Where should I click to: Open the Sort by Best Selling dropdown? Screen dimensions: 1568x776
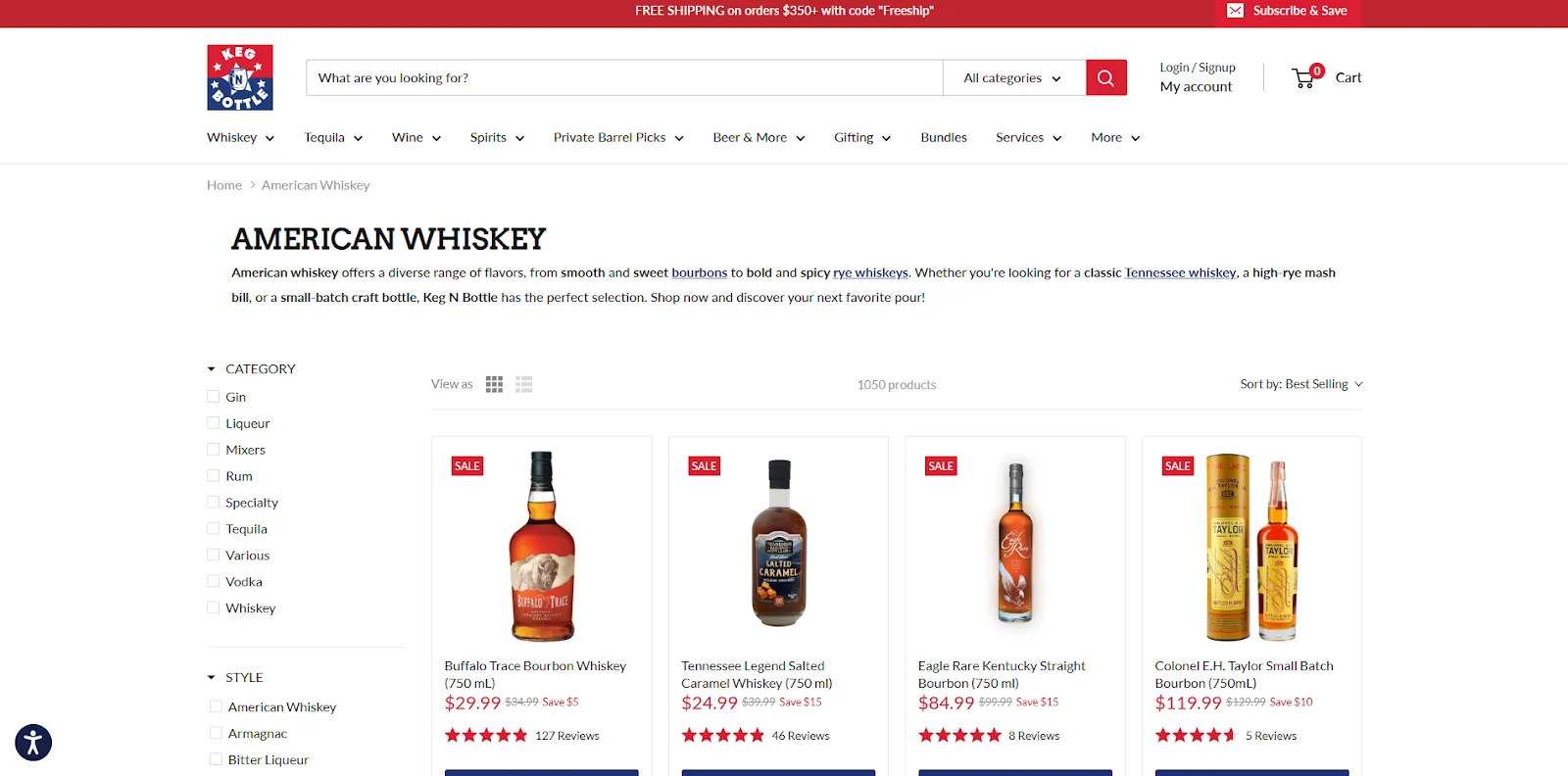(1301, 384)
